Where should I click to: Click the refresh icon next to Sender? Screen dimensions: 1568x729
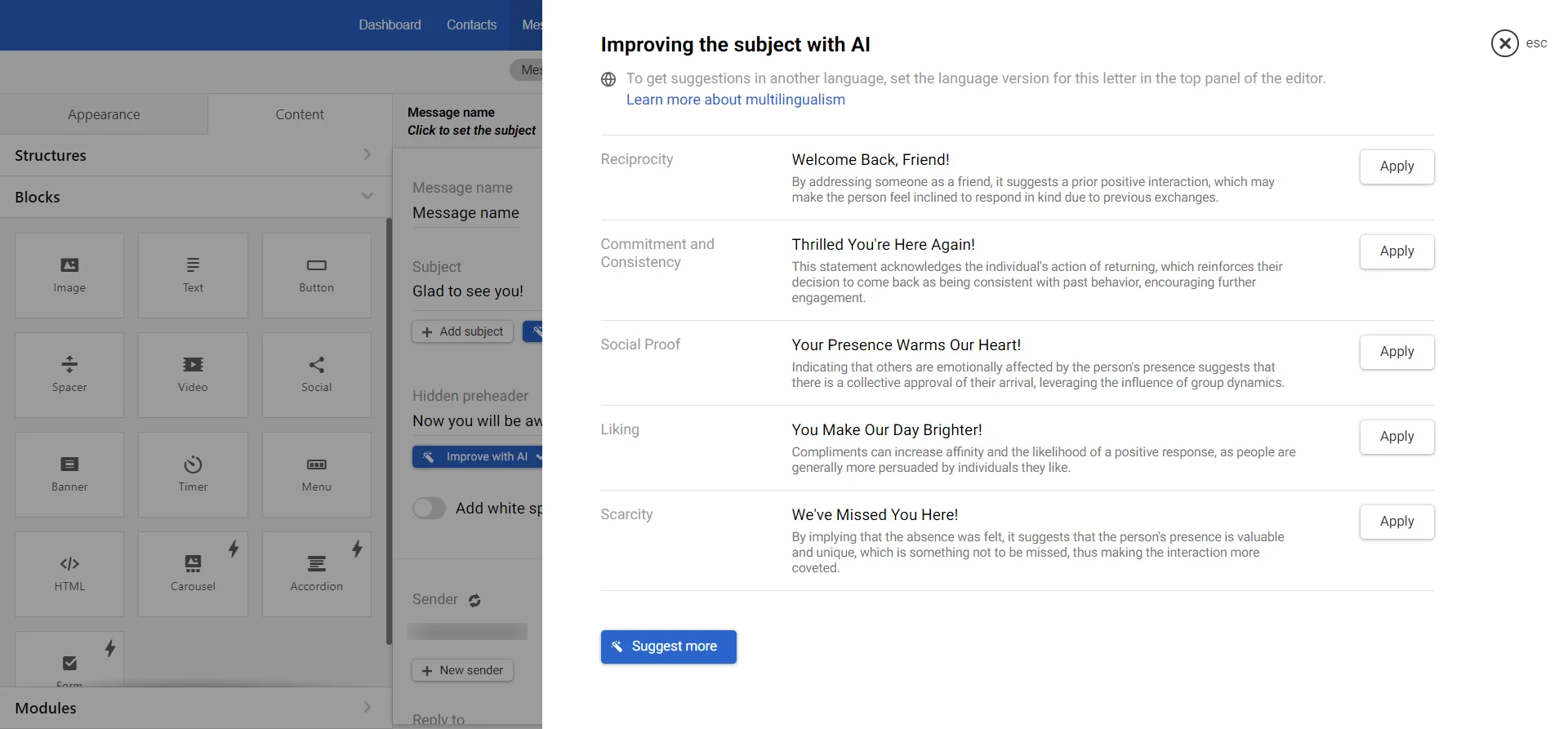tap(474, 600)
